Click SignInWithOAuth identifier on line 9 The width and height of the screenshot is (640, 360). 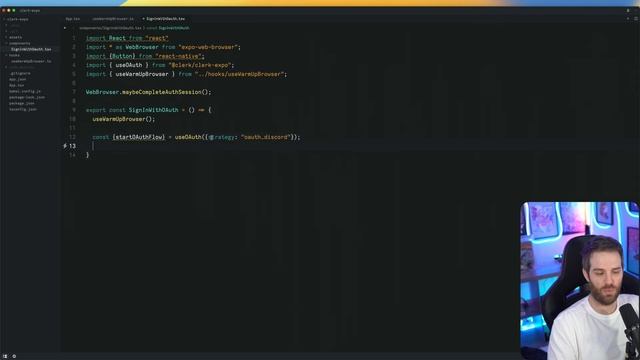(x=153, y=110)
